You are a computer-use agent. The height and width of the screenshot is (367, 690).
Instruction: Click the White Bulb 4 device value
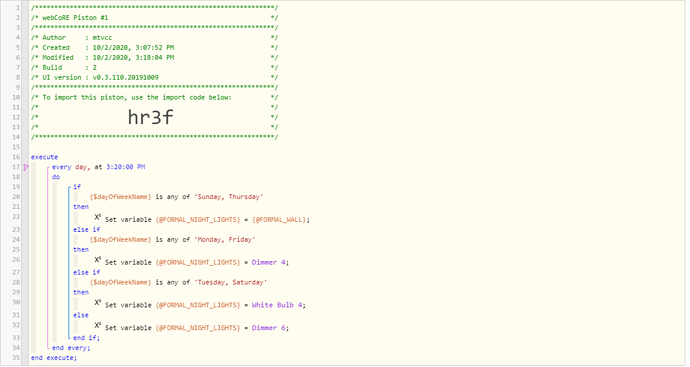pyautogui.click(x=277, y=305)
